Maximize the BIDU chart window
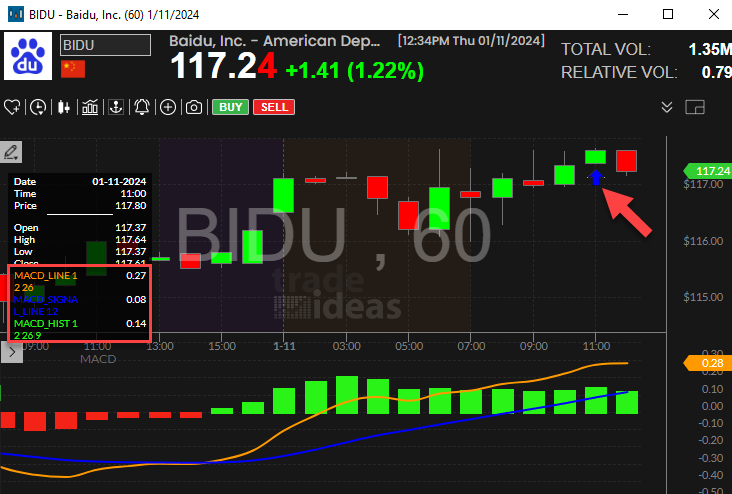 (x=668, y=14)
